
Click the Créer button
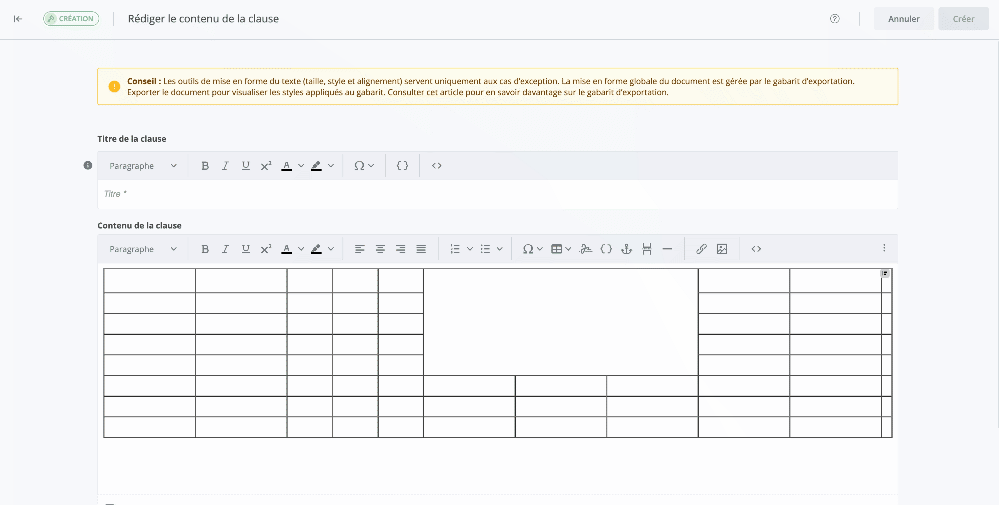(x=963, y=19)
